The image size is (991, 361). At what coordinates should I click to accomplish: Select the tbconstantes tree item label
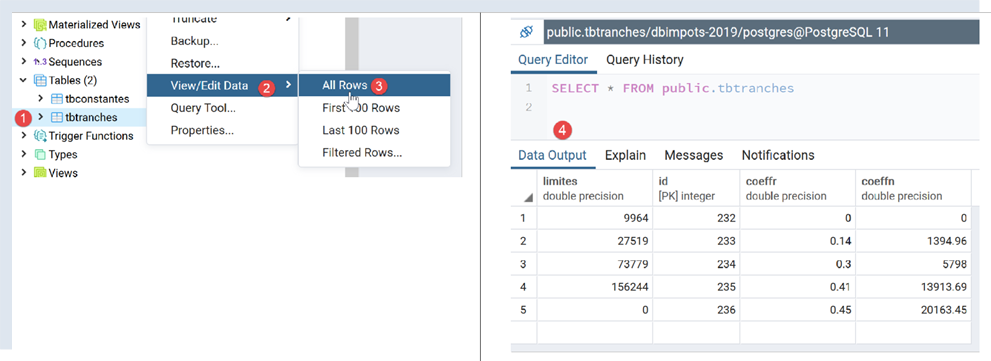tap(97, 99)
